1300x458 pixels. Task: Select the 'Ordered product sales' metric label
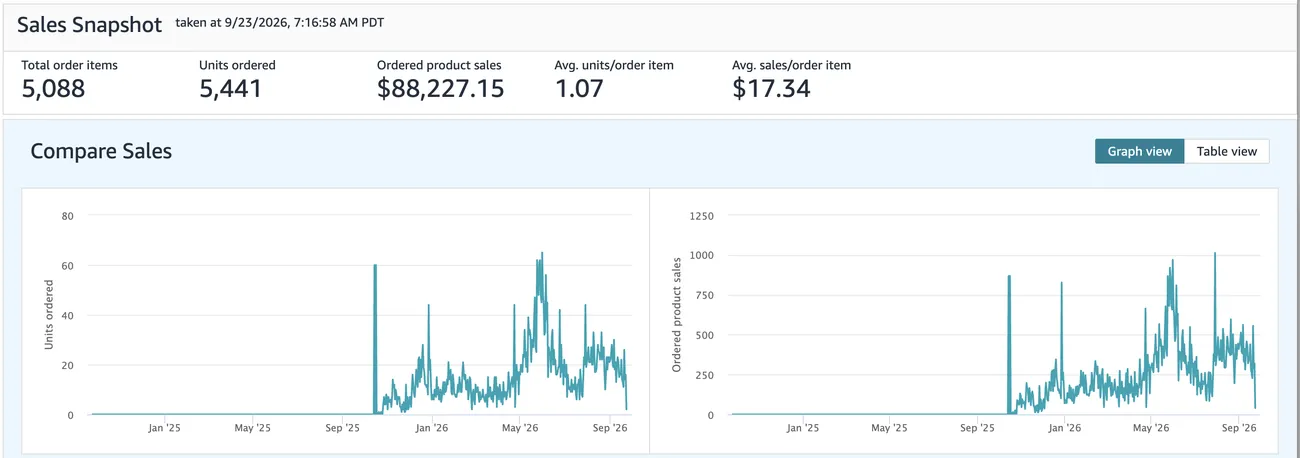coord(439,65)
